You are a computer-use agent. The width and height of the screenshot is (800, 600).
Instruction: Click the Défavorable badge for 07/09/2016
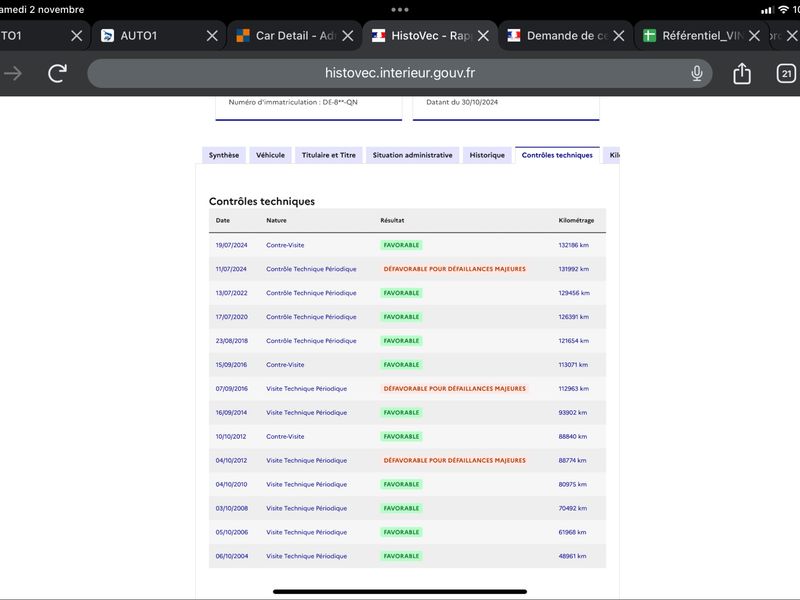[x=455, y=388]
